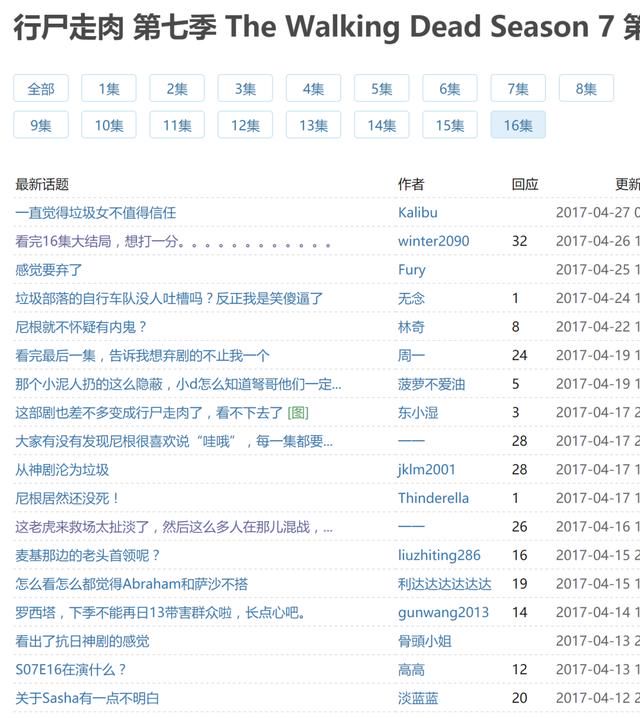Open the 12集 episode filter
640x718 pixels.
(x=245, y=125)
